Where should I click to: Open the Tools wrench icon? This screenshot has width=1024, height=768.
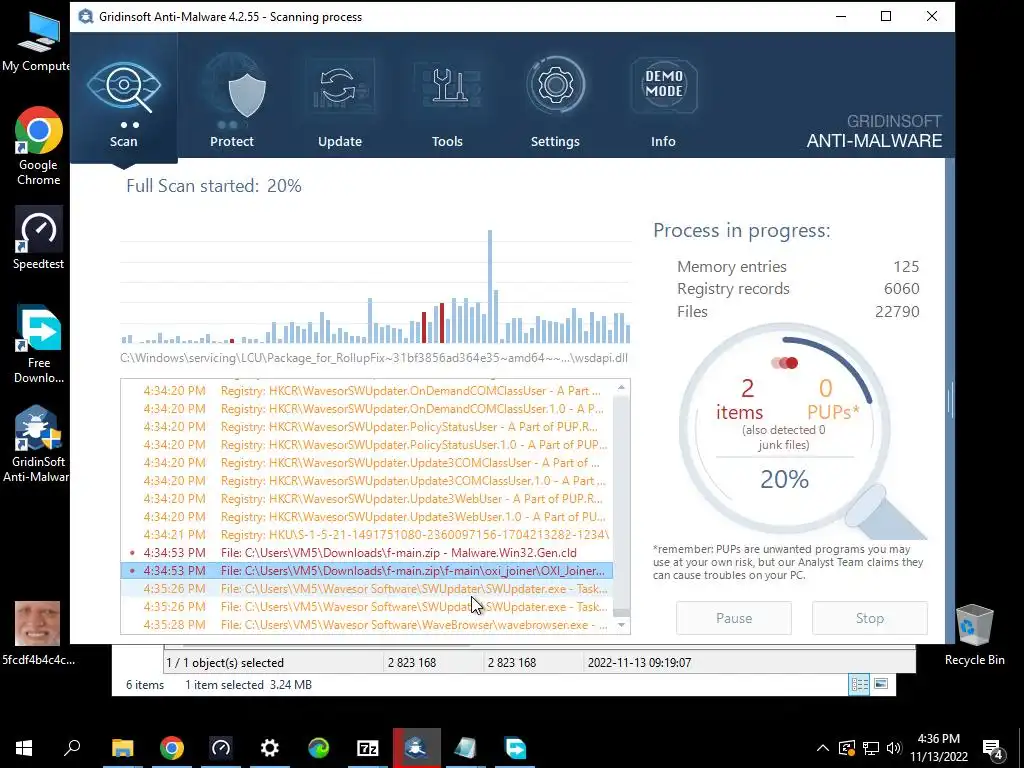[447, 87]
